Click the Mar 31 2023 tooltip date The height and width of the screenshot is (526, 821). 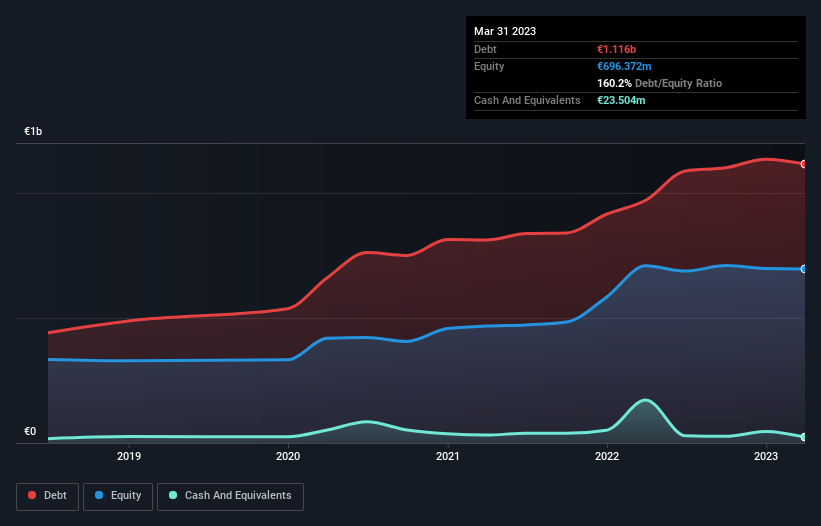(505, 31)
